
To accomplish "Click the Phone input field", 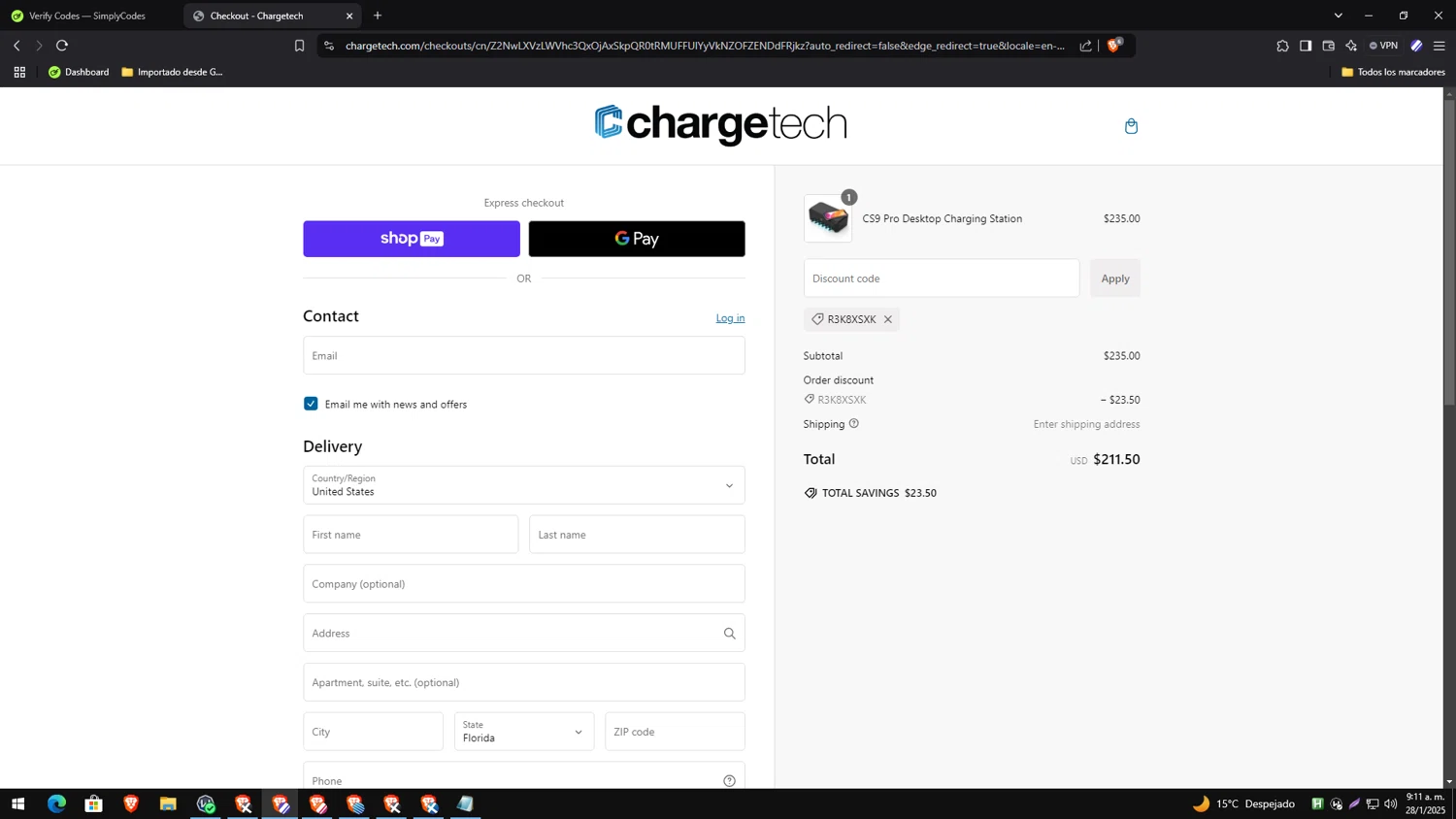I will 524,776.
